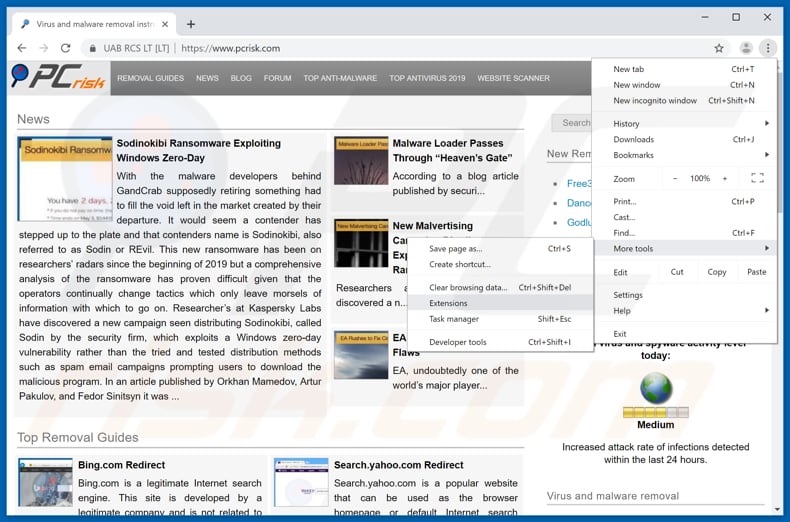Click Cut in the Edit row

(x=677, y=272)
